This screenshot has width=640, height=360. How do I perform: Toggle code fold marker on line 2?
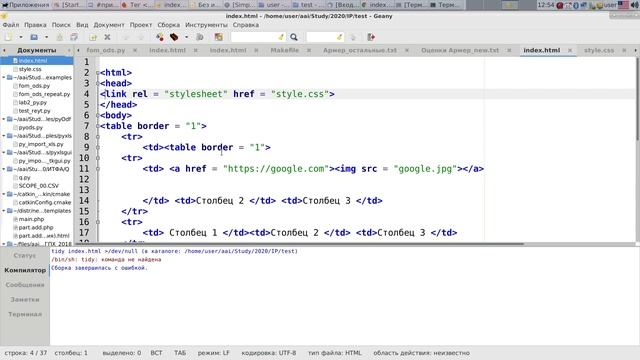click(98, 73)
